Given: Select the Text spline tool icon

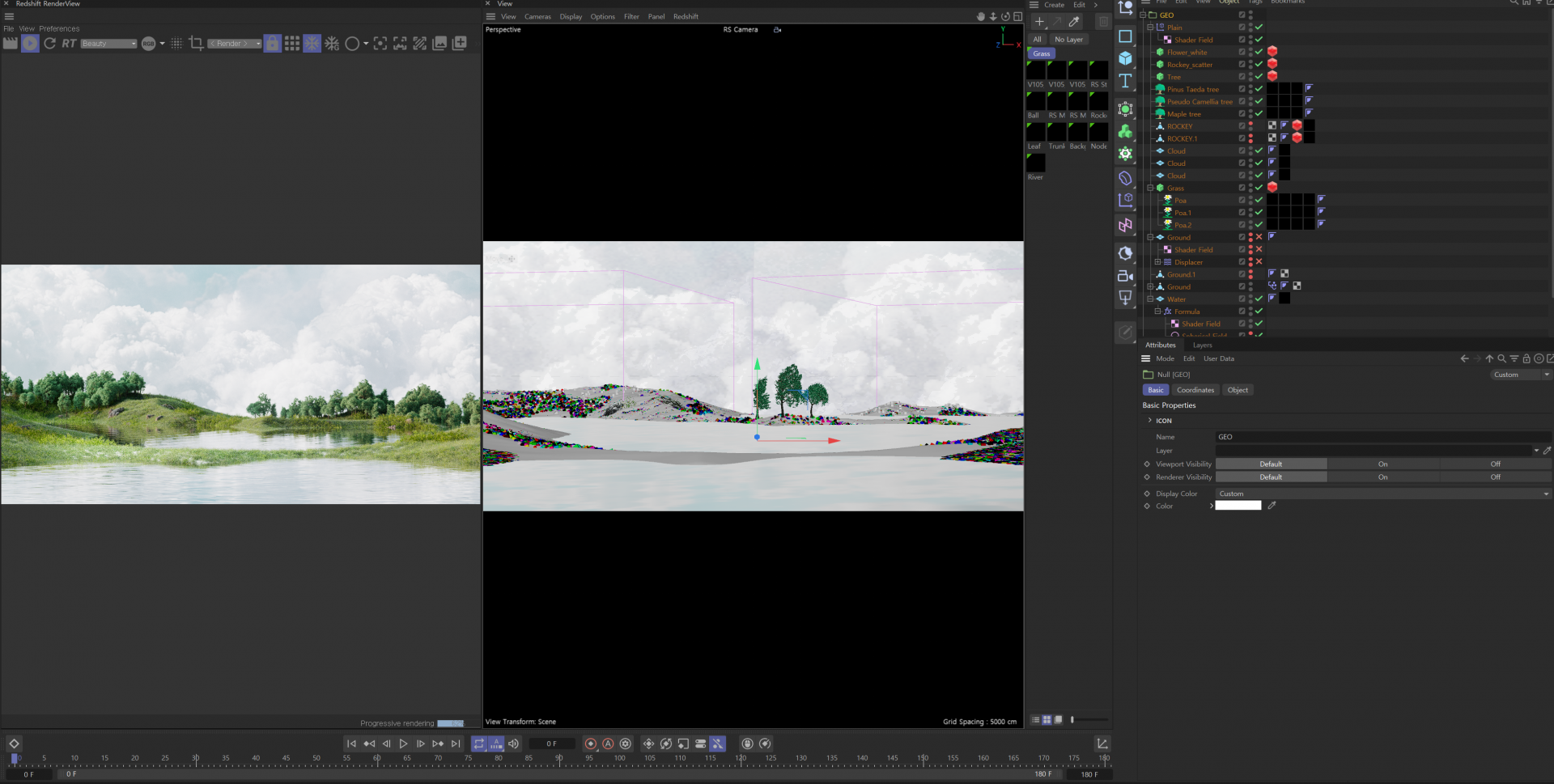Looking at the screenshot, I should pyautogui.click(x=1125, y=81).
